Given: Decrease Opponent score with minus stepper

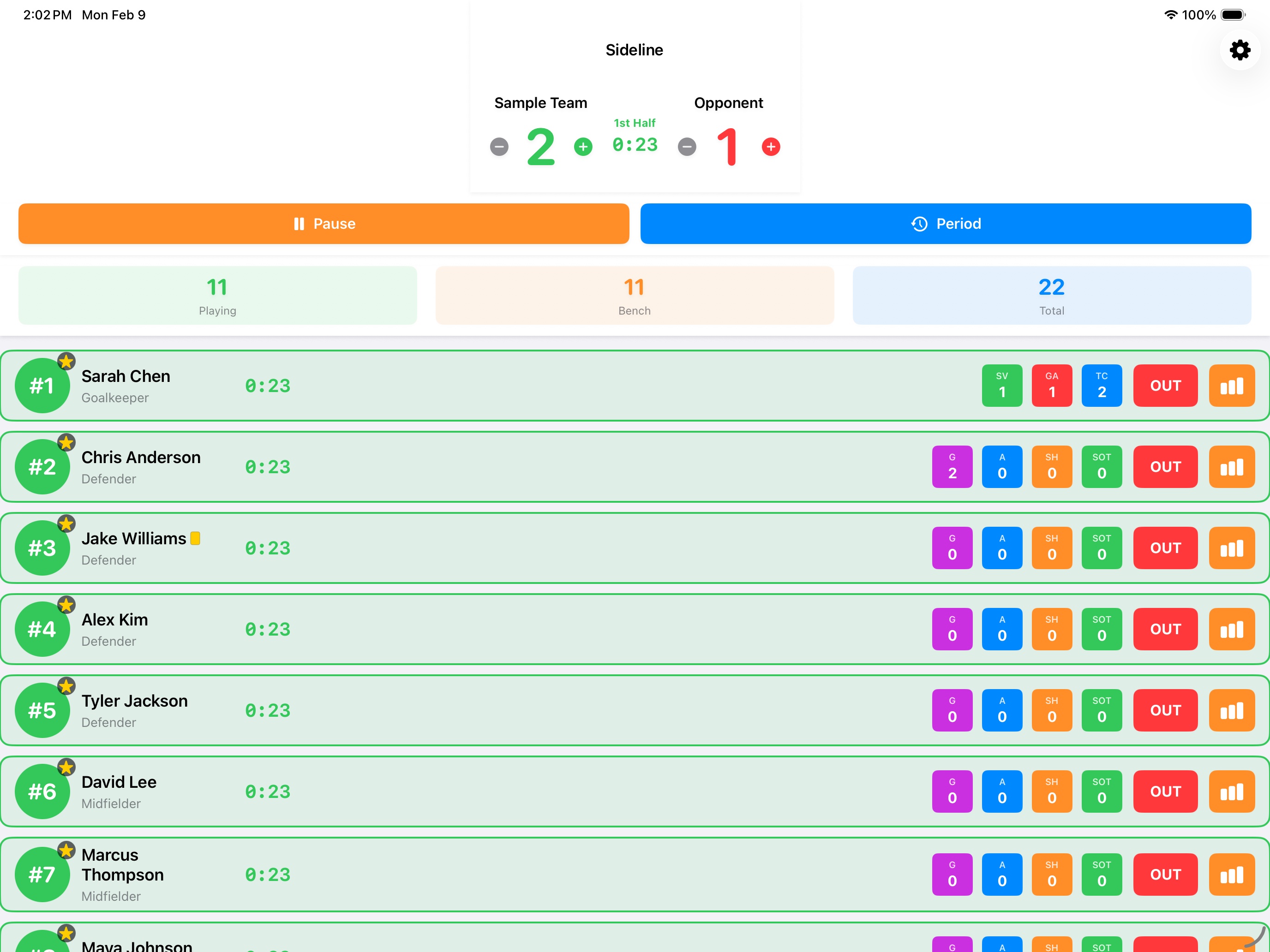Looking at the screenshot, I should point(687,146).
